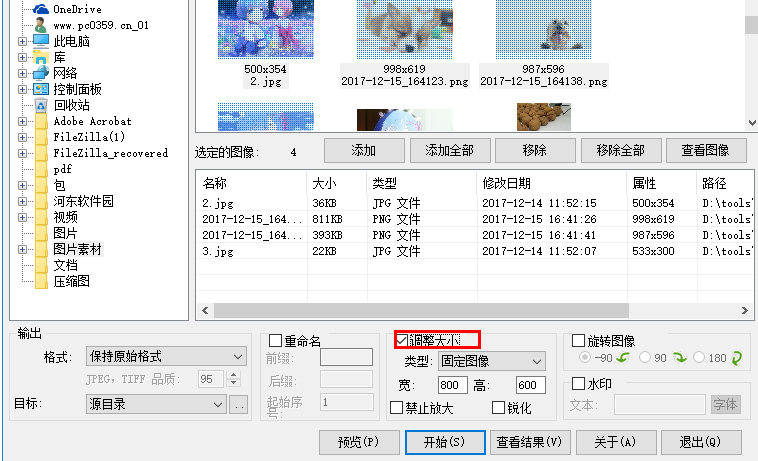Click the 移除全部 button
Screen dimensions: 758x461
click(621, 150)
